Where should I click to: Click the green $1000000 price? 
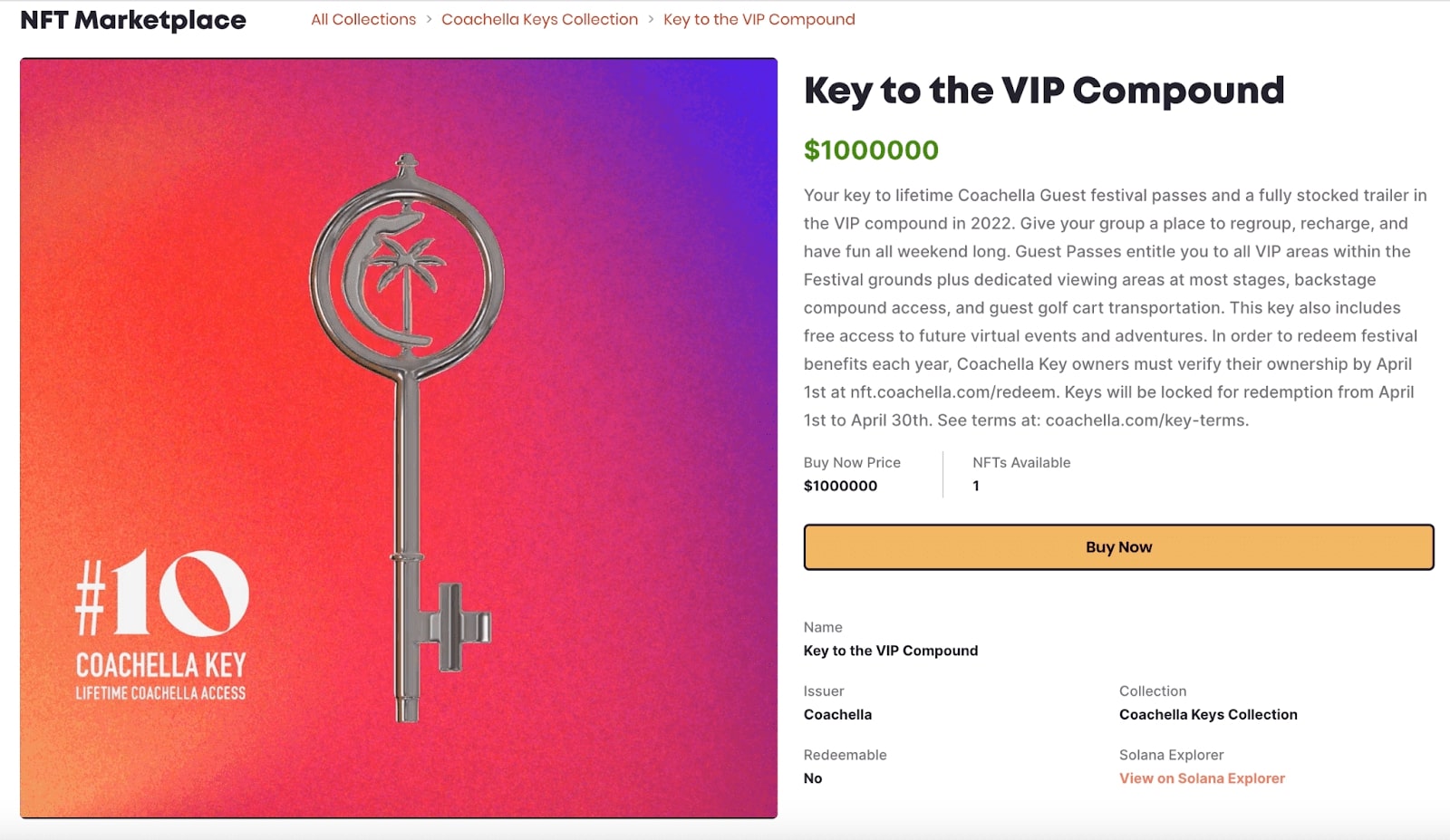pos(871,150)
